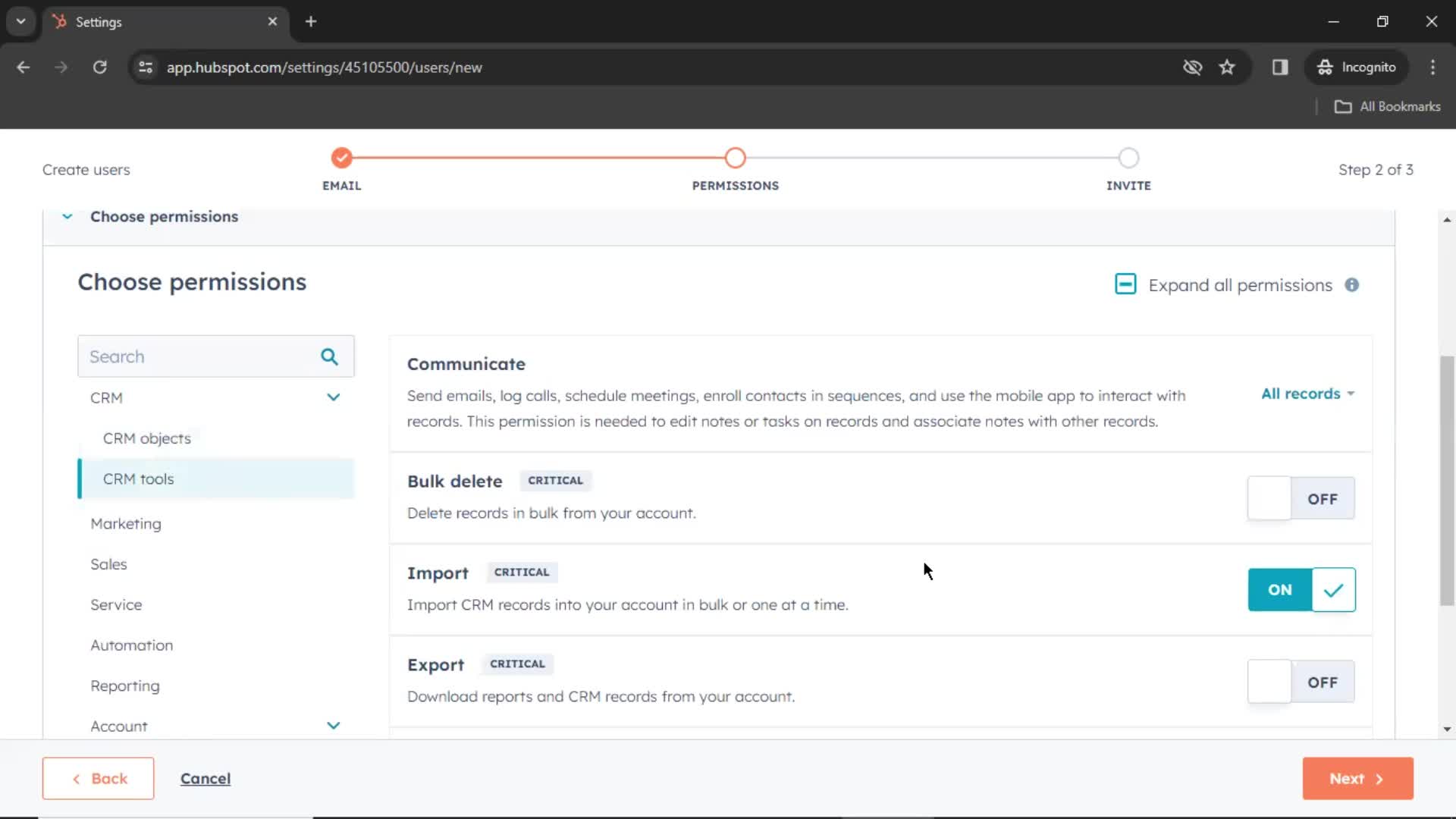Click the search icon in permissions panel
1456x819 pixels.
click(x=330, y=356)
